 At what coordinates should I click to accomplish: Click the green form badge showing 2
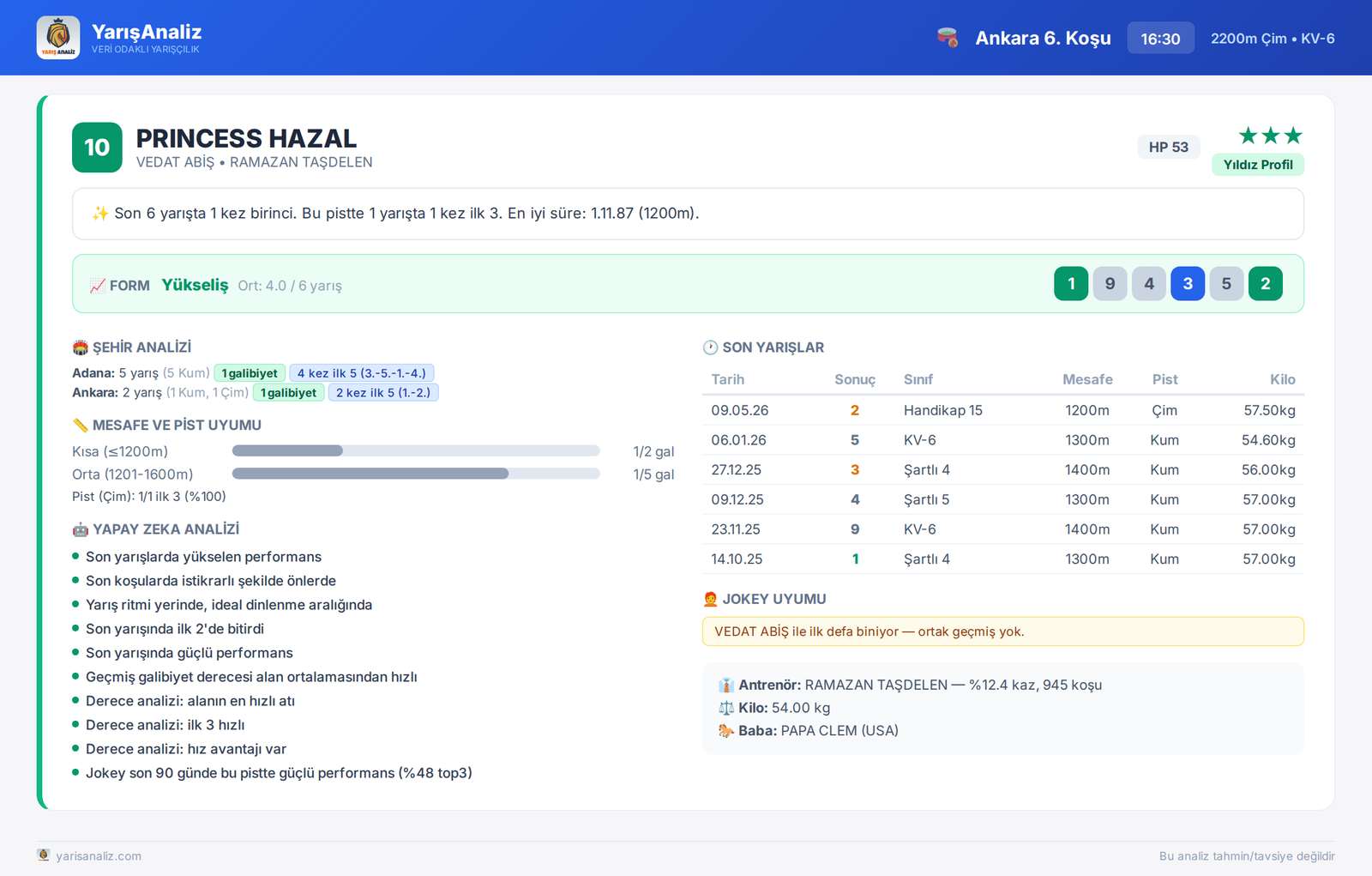(x=1266, y=284)
